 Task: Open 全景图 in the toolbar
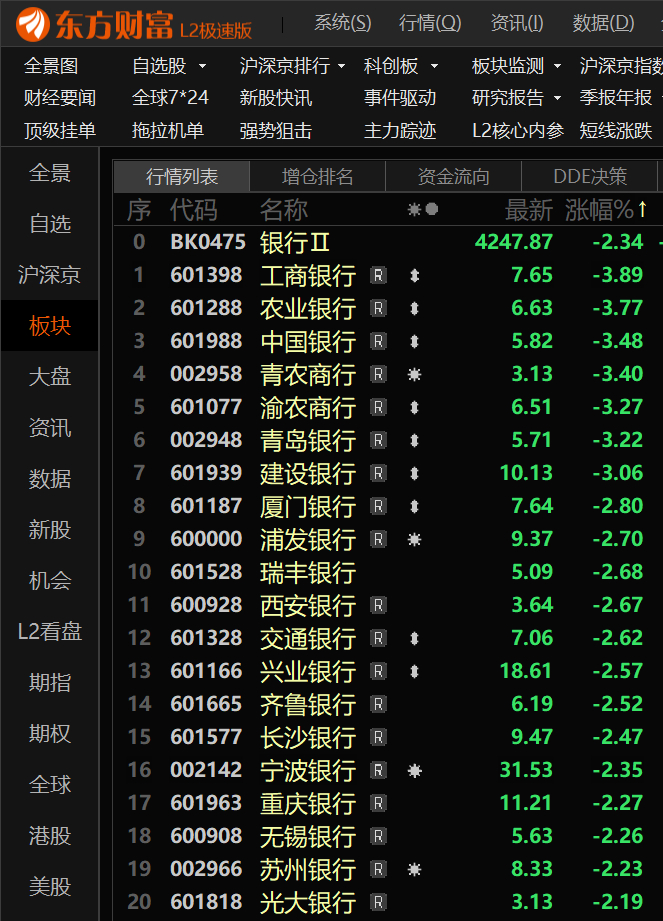[x=51, y=66]
